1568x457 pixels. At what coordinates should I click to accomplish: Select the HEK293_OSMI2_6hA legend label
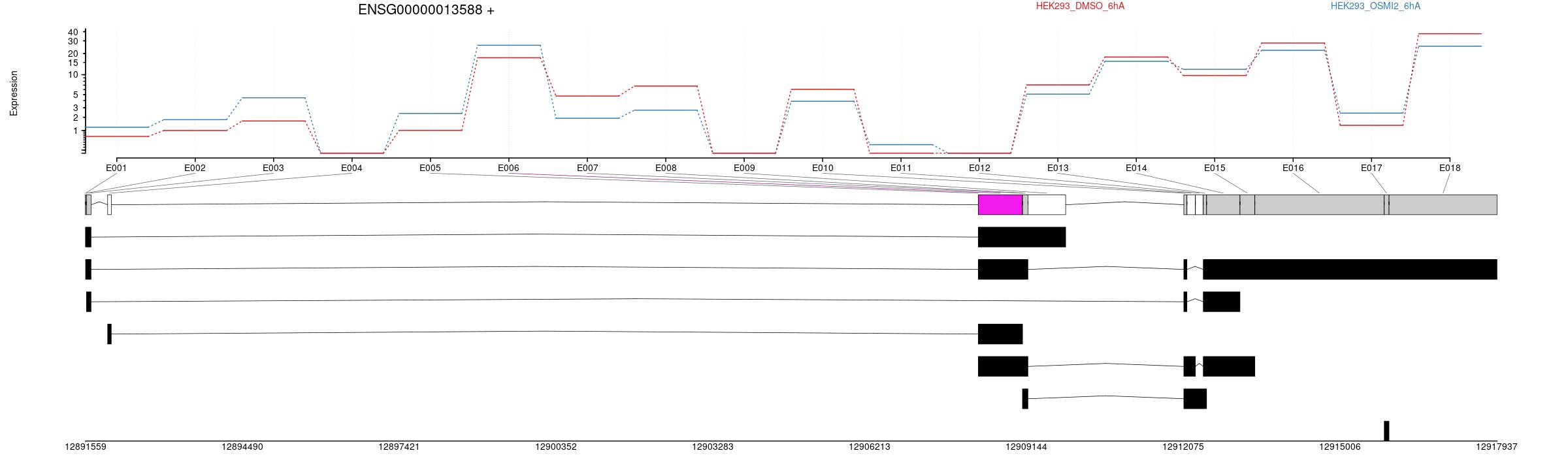tap(1375, 6)
